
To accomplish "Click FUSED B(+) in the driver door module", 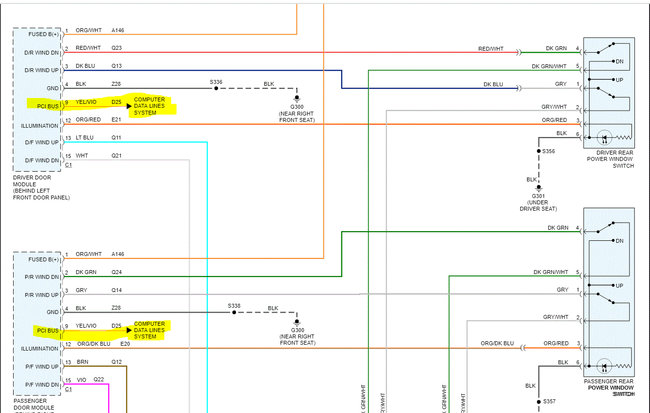I will [x=44, y=34].
